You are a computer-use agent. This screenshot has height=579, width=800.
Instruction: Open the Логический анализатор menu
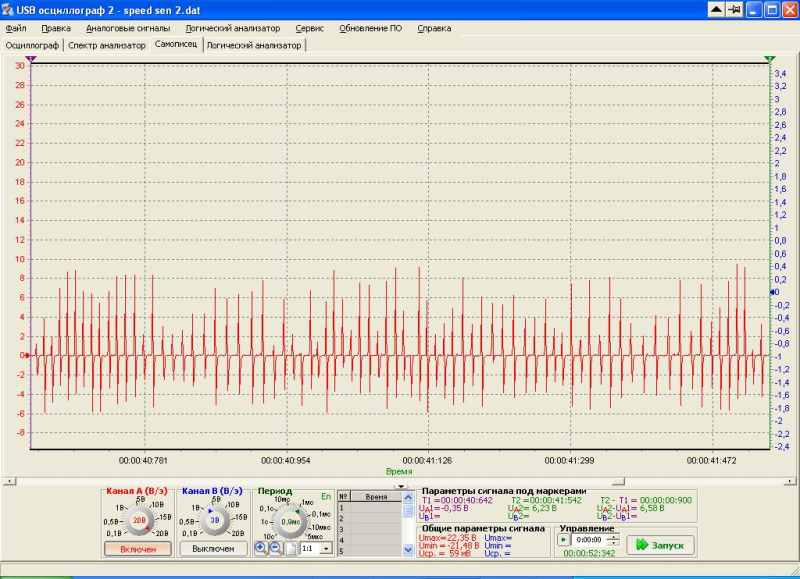pos(233,29)
